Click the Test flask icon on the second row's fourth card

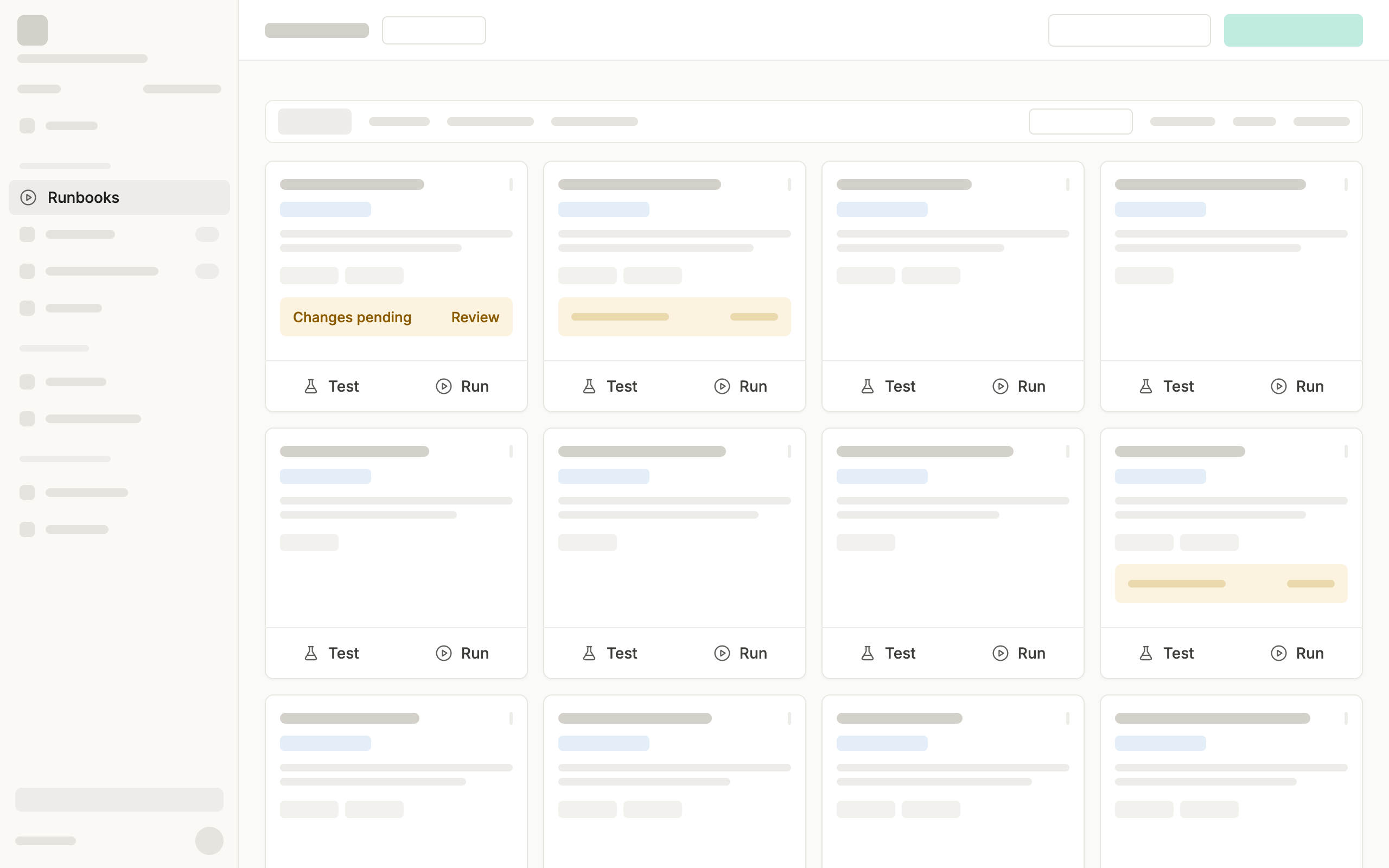coord(1145,653)
